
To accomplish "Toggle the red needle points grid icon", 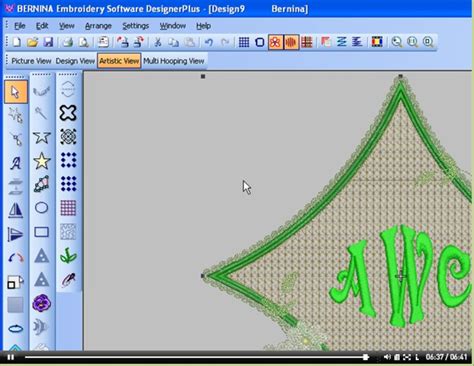I will [307, 42].
